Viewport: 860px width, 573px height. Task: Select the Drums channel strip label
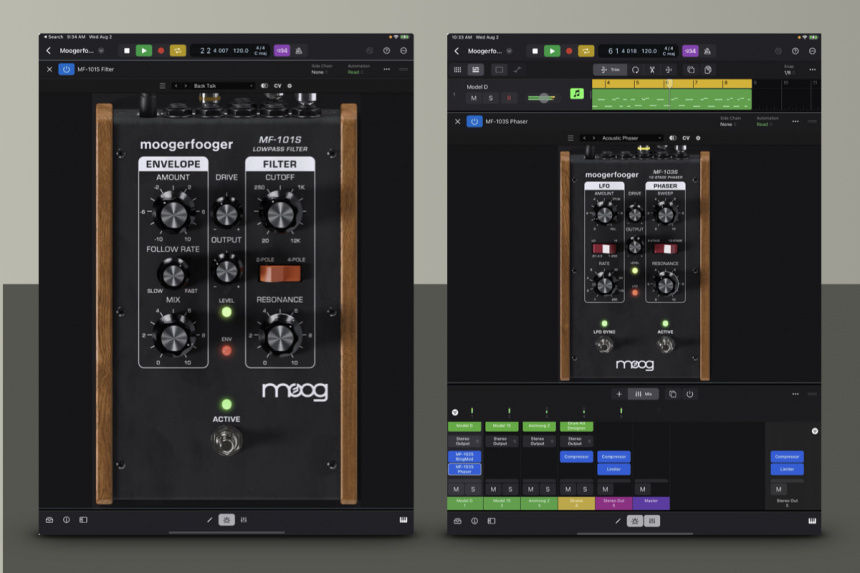coord(576,503)
